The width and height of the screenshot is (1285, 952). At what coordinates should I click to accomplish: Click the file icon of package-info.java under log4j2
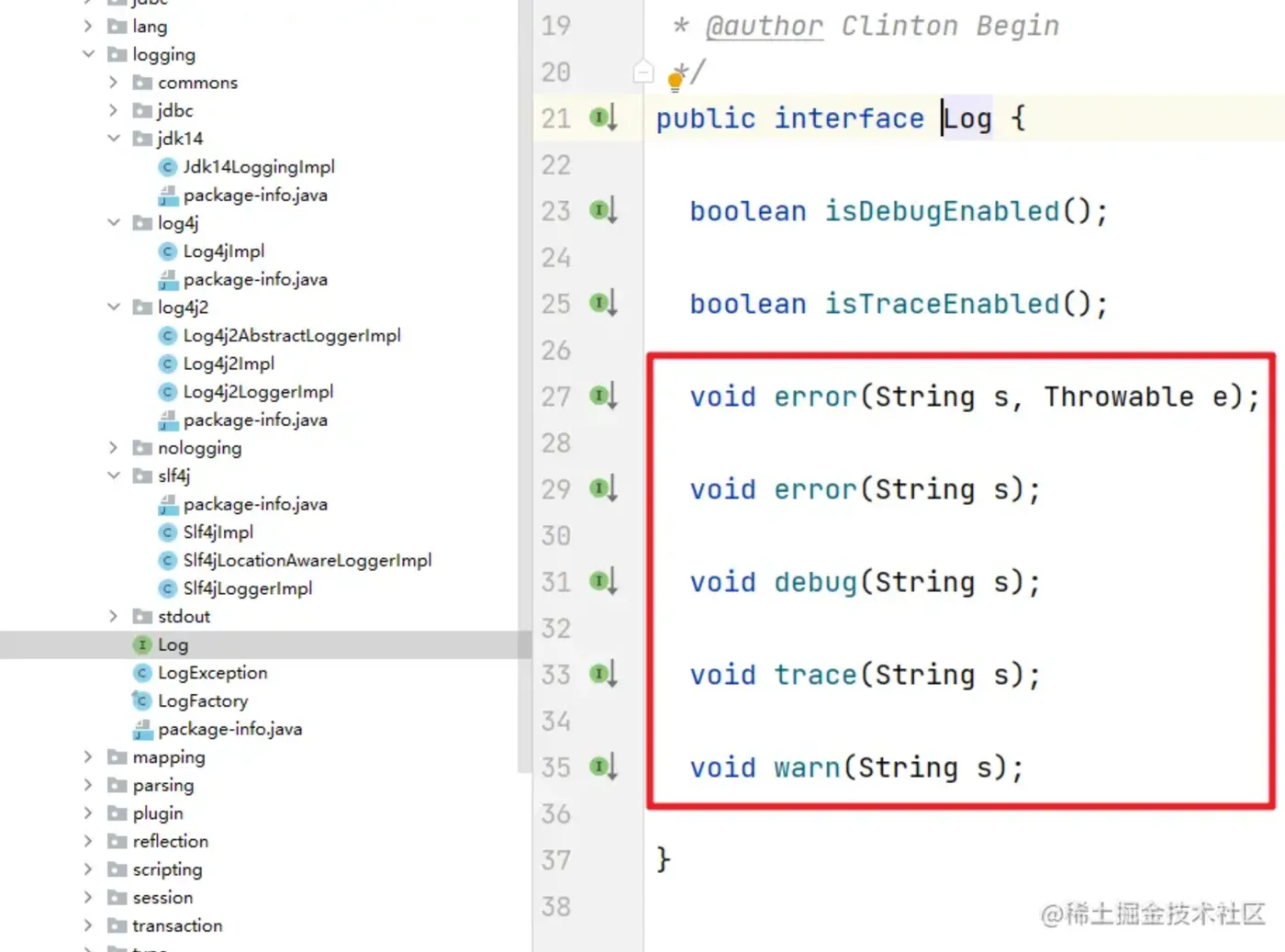pyautogui.click(x=168, y=420)
